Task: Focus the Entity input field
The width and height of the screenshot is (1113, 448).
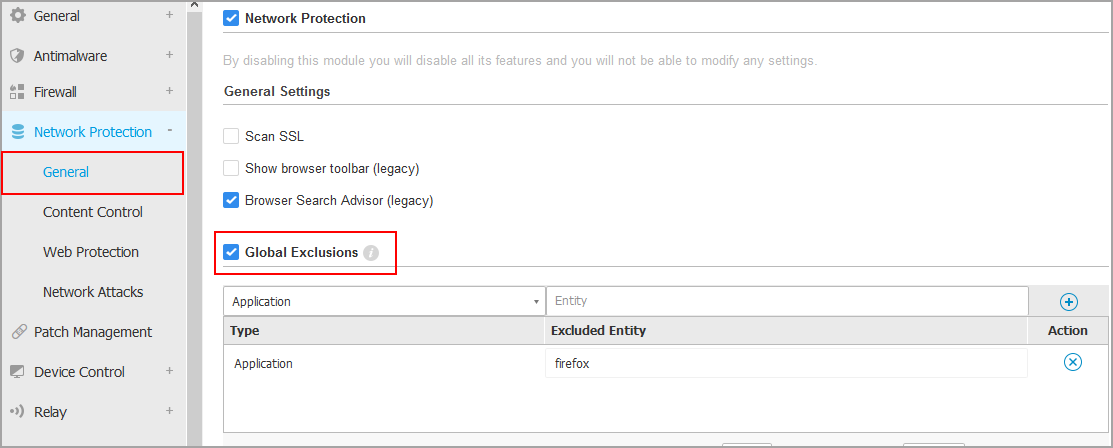Action: click(787, 301)
